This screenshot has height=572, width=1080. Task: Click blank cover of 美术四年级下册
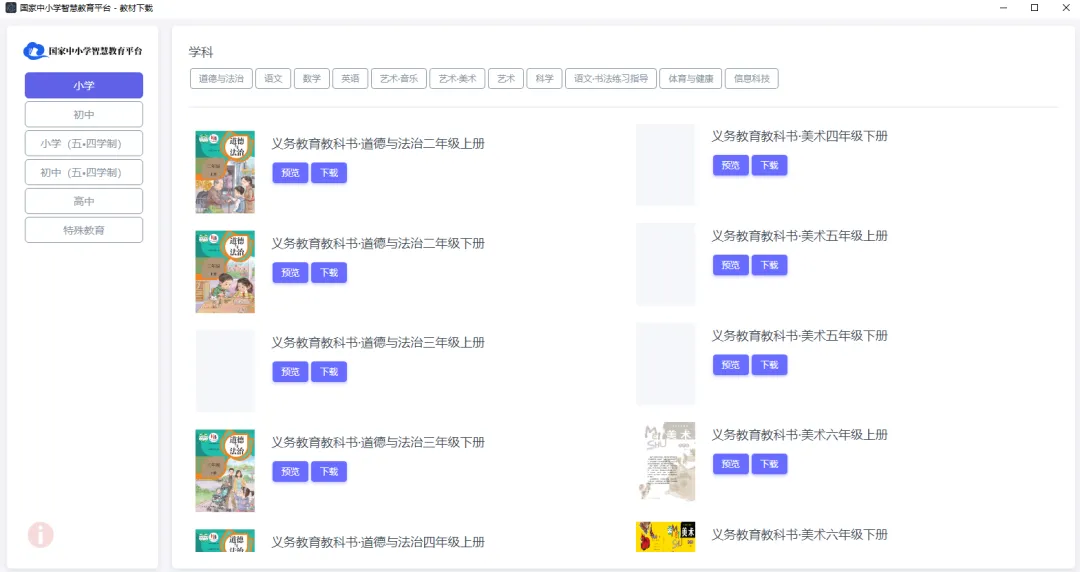(665, 165)
